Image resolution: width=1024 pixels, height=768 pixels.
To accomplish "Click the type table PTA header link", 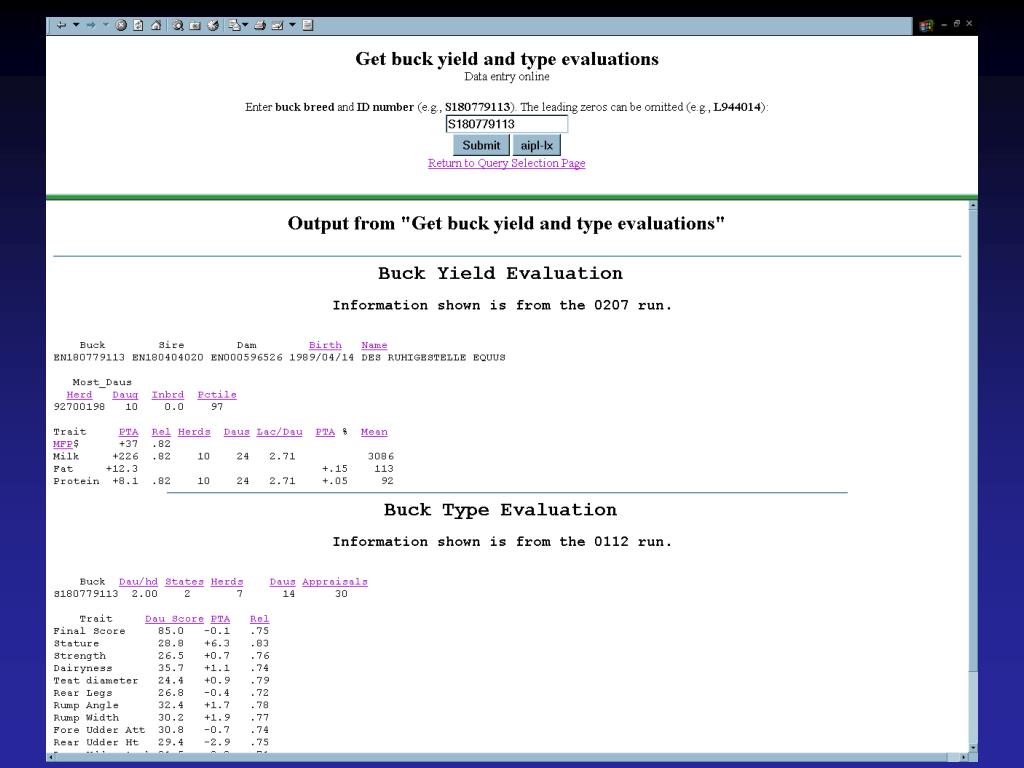I will pos(220,618).
